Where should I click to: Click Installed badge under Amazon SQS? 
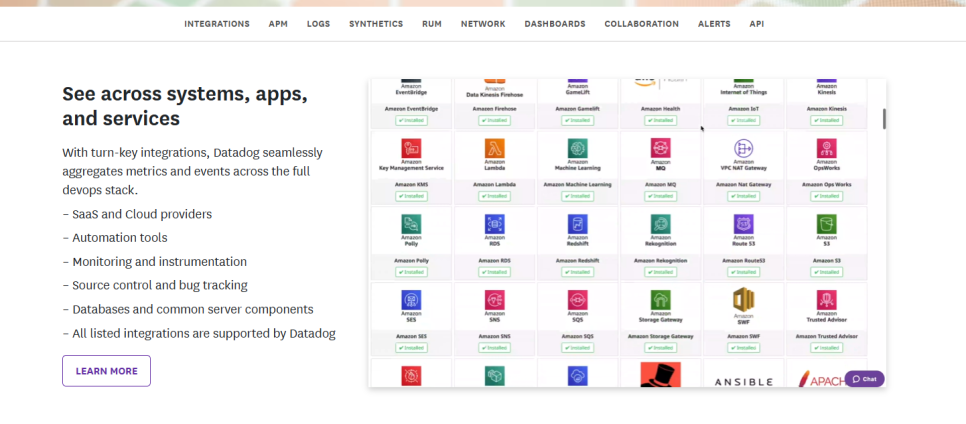(x=577, y=348)
